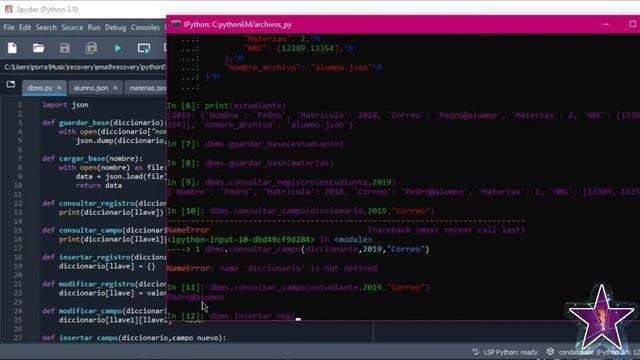
Task: Click the ipython-input-10 traceback line
Action: [x=269, y=240]
